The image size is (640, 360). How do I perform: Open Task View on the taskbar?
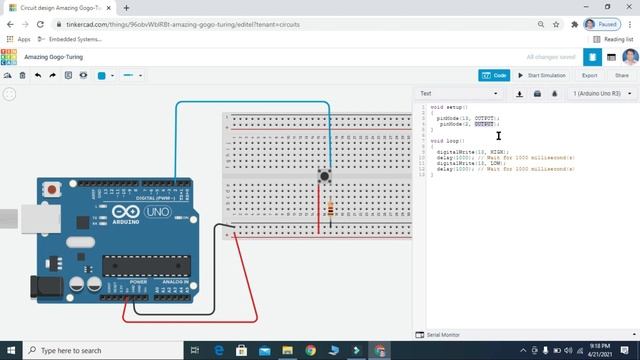[x=195, y=351]
